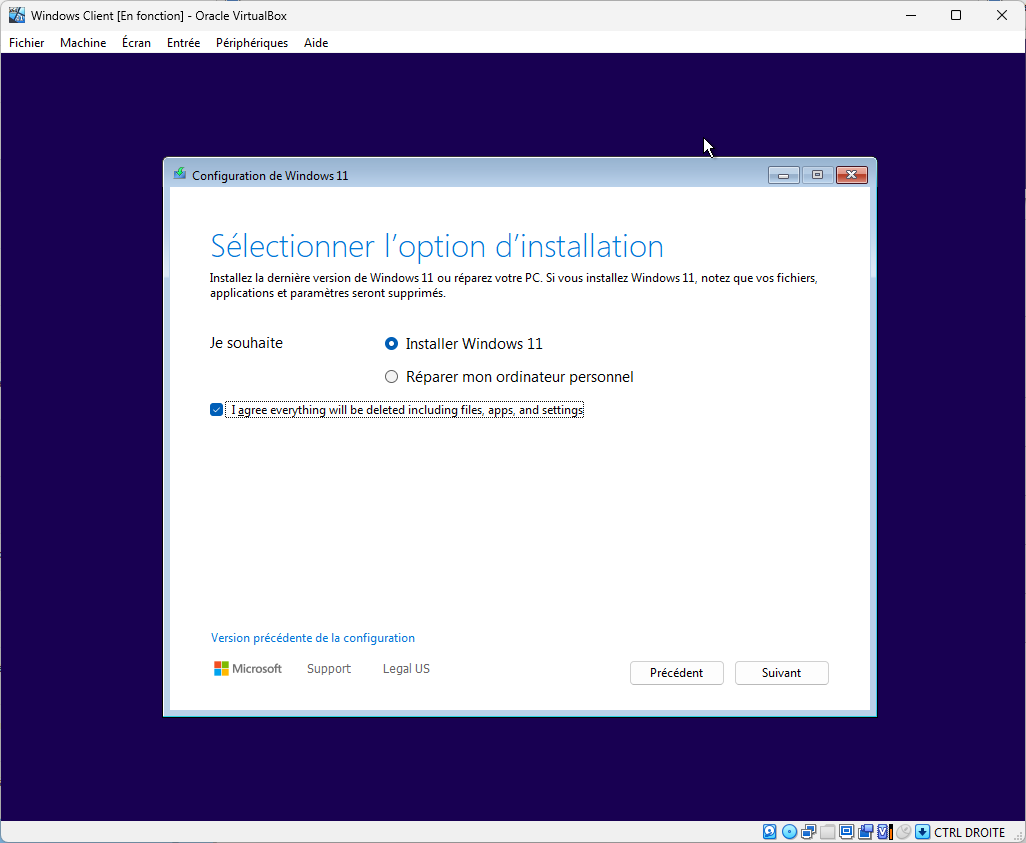The width and height of the screenshot is (1026, 843).
Task: Open the Entrée menu
Action: 183,43
